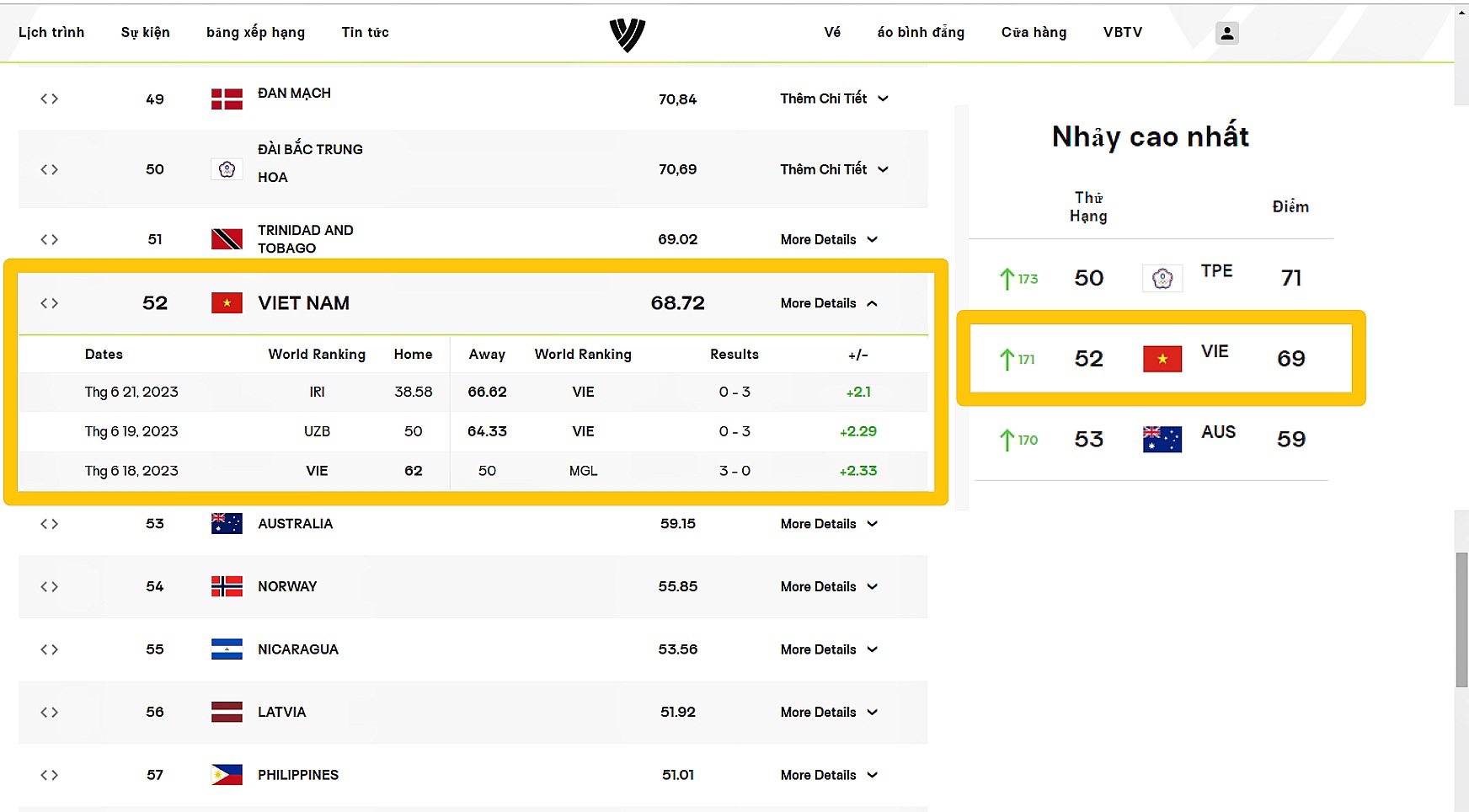Click the +2.29 points change value
This screenshot has height=812, width=1469.
point(858,431)
